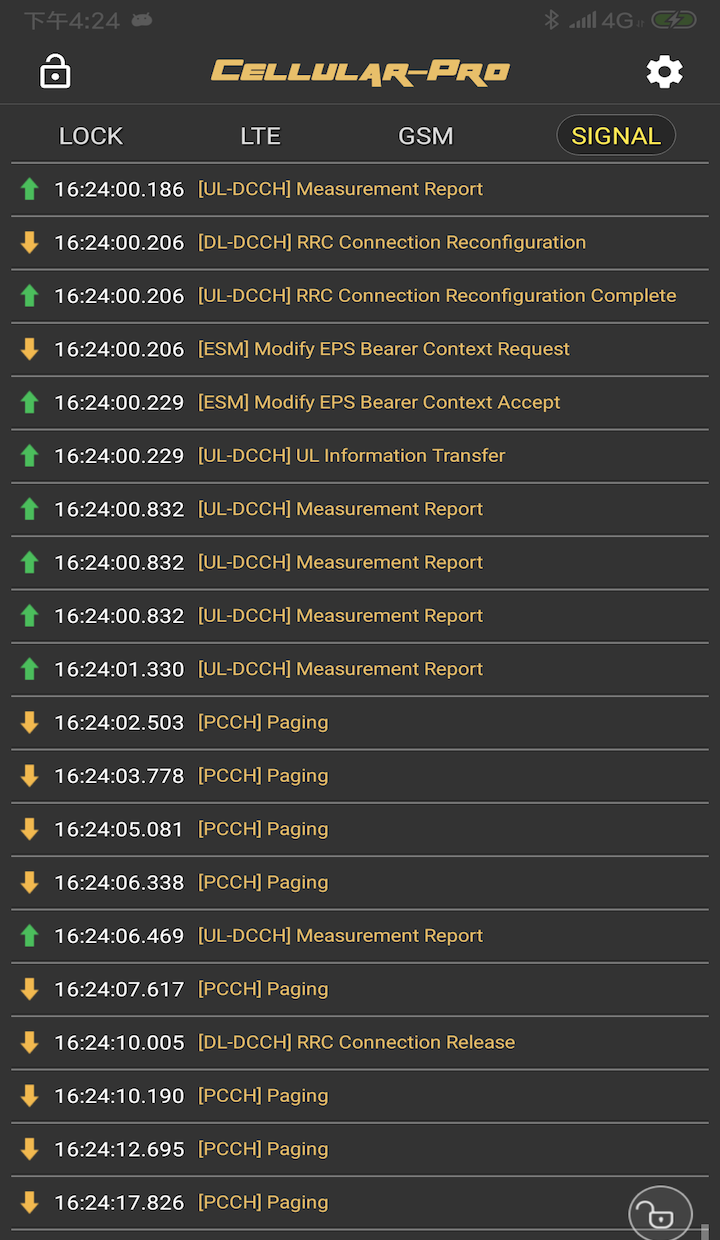
Task: Open the Measurement Report at 16:24:01.330
Action: 360,669
